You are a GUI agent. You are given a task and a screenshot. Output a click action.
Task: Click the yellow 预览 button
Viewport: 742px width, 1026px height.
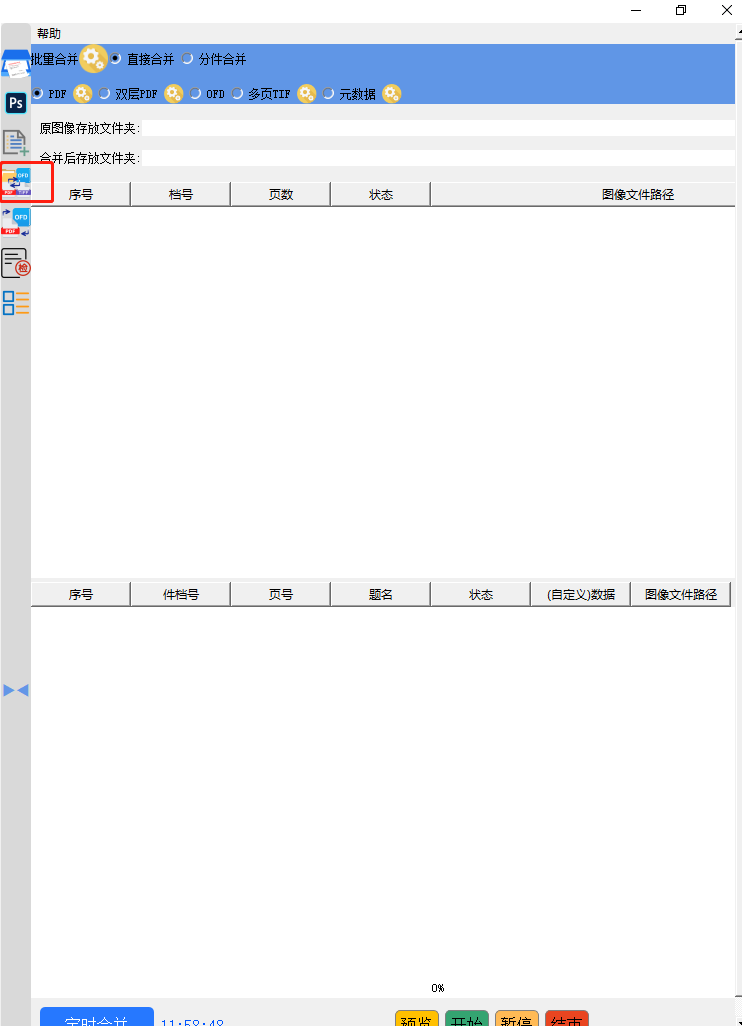(417, 1020)
